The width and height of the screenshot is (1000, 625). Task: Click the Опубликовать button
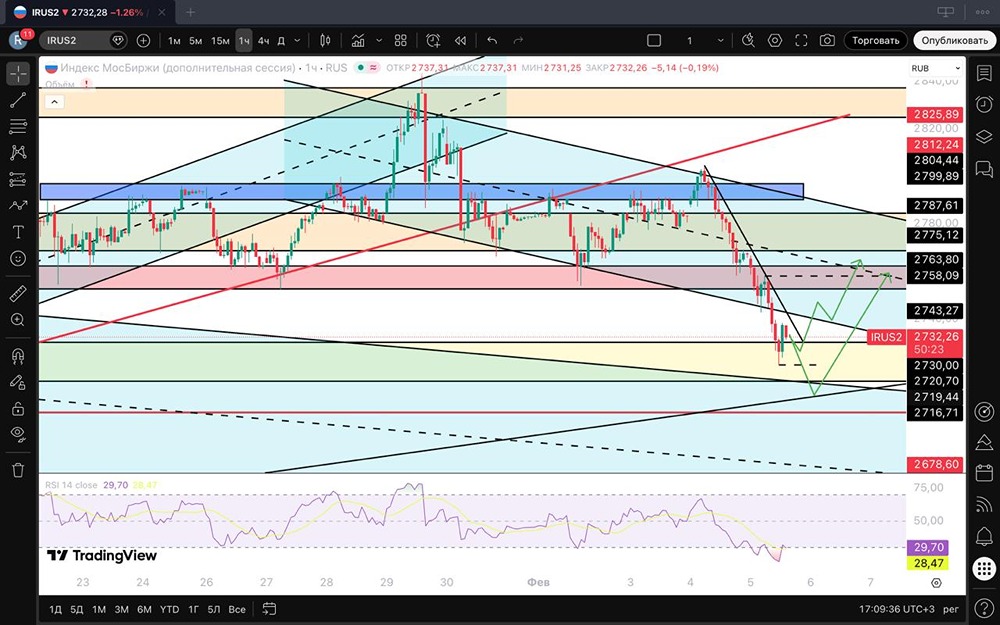tap(954, 40)
